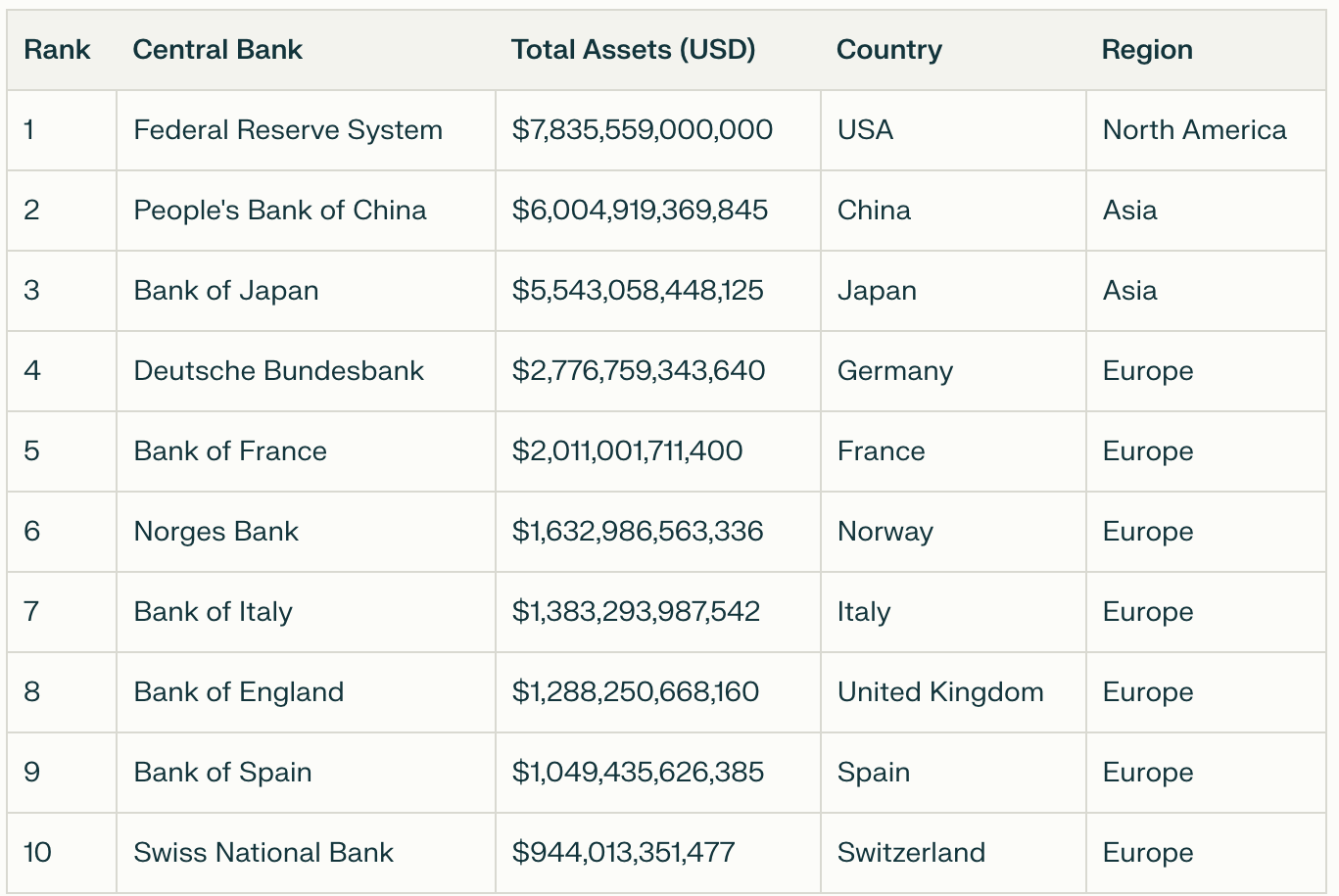
Task: Select the Federal Reserve System cell
Action: point(288,130)
